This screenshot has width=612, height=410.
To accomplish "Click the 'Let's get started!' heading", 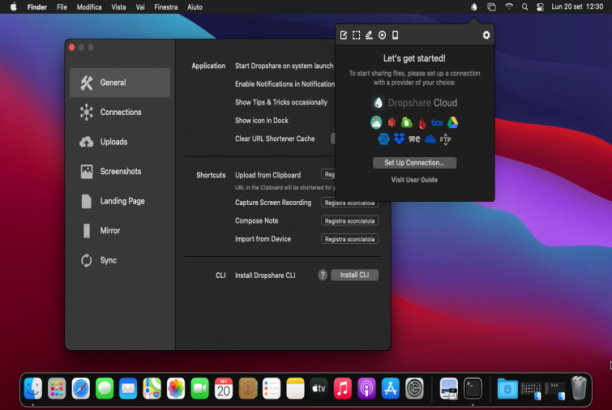I will 415,58.
